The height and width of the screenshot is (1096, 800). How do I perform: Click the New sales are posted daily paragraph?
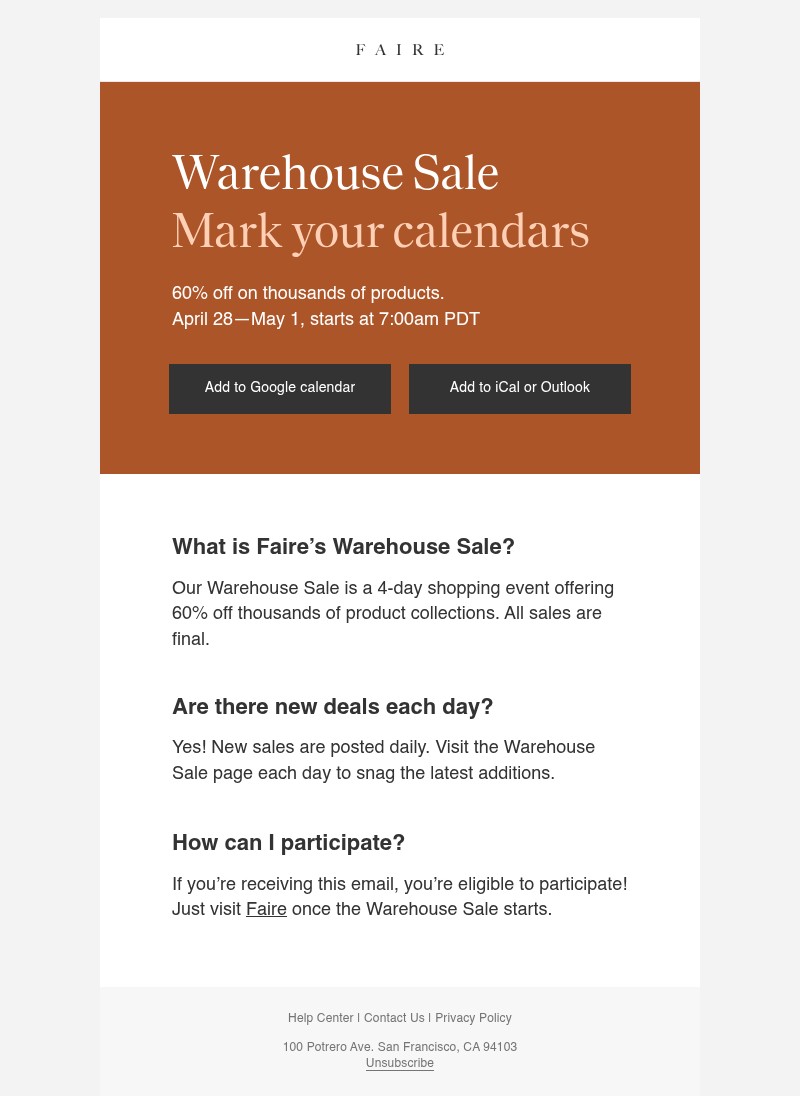pyautogui.click(x=383, y=760)
